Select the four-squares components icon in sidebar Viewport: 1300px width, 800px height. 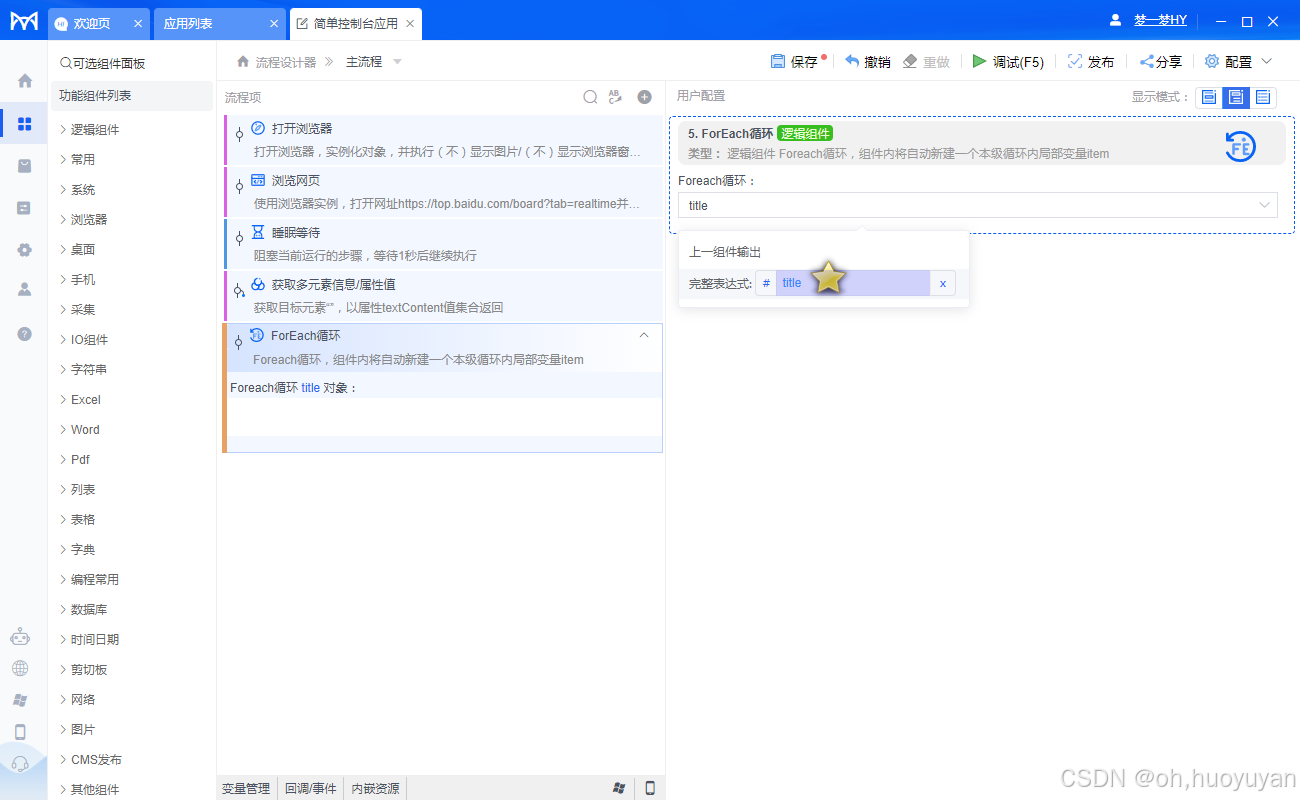(25, 124)
